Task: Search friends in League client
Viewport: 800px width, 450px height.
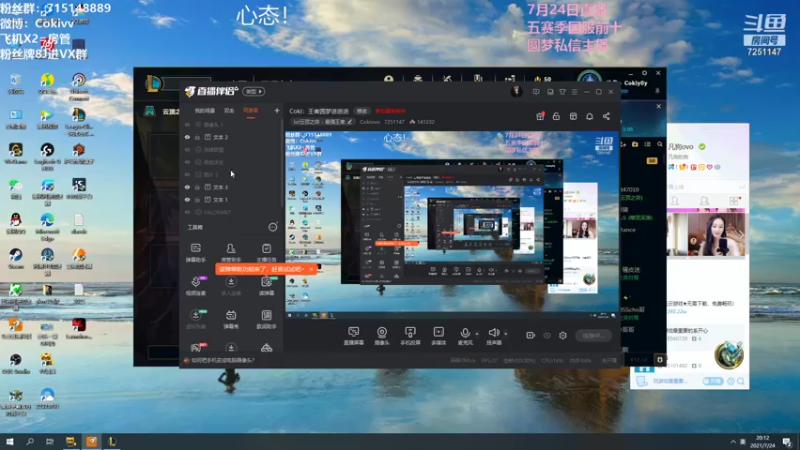Action: tap(660, 144)
